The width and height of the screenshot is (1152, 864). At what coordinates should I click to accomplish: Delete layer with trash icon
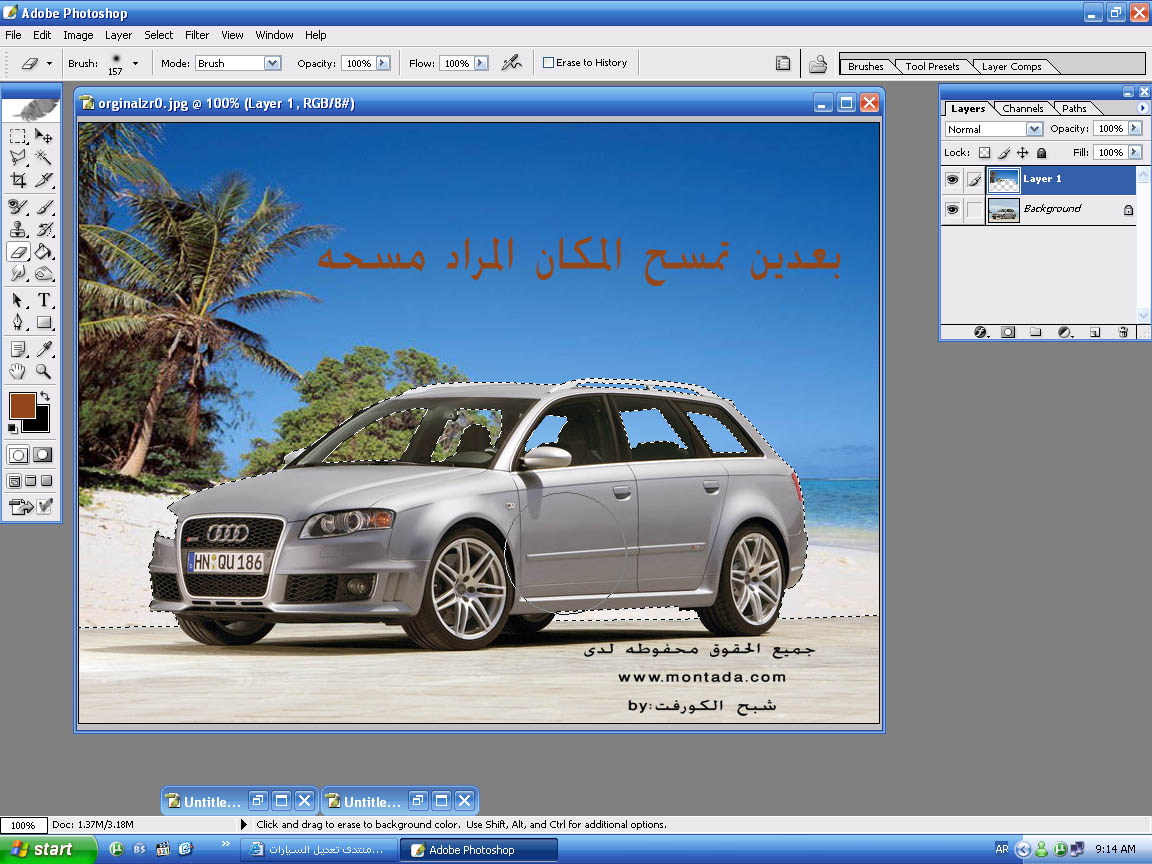pos(1123,332)
